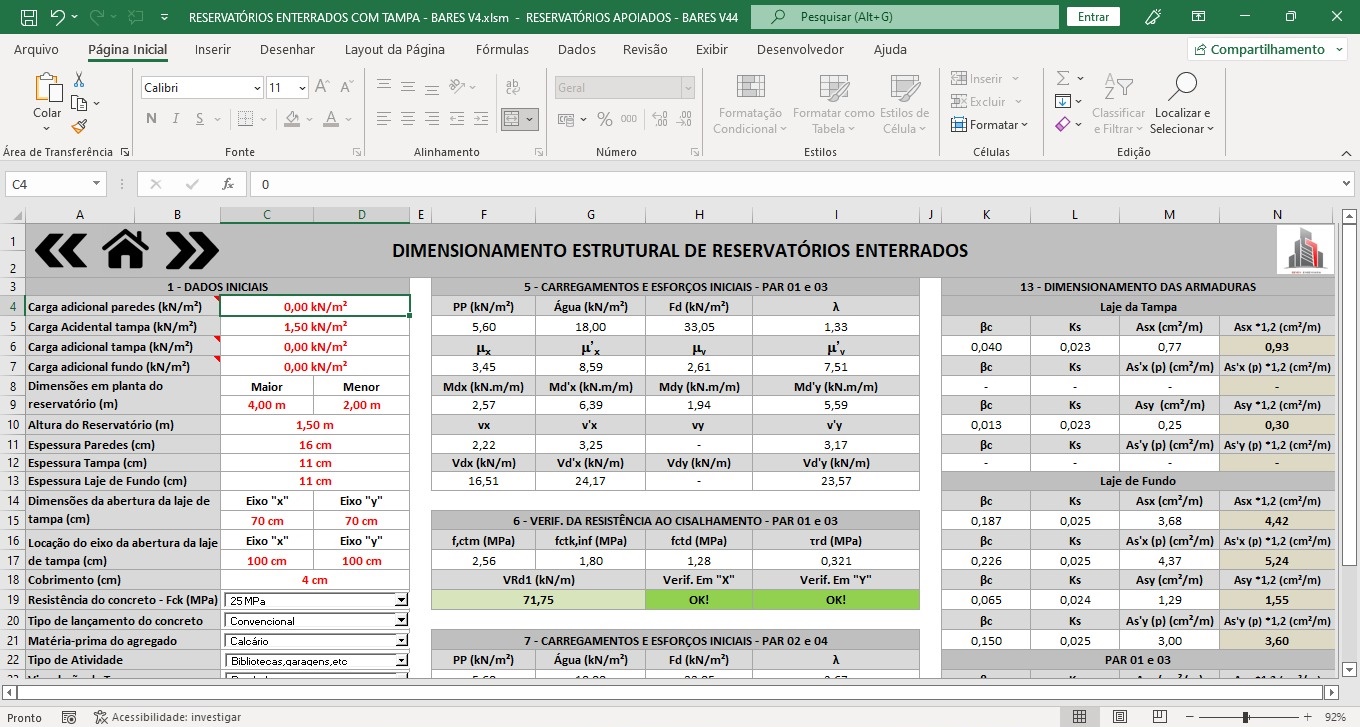The height and width of the screenshot is (727, 1360).
Task: Open the Formatar cells dropdown
Action: coord(988,125)
